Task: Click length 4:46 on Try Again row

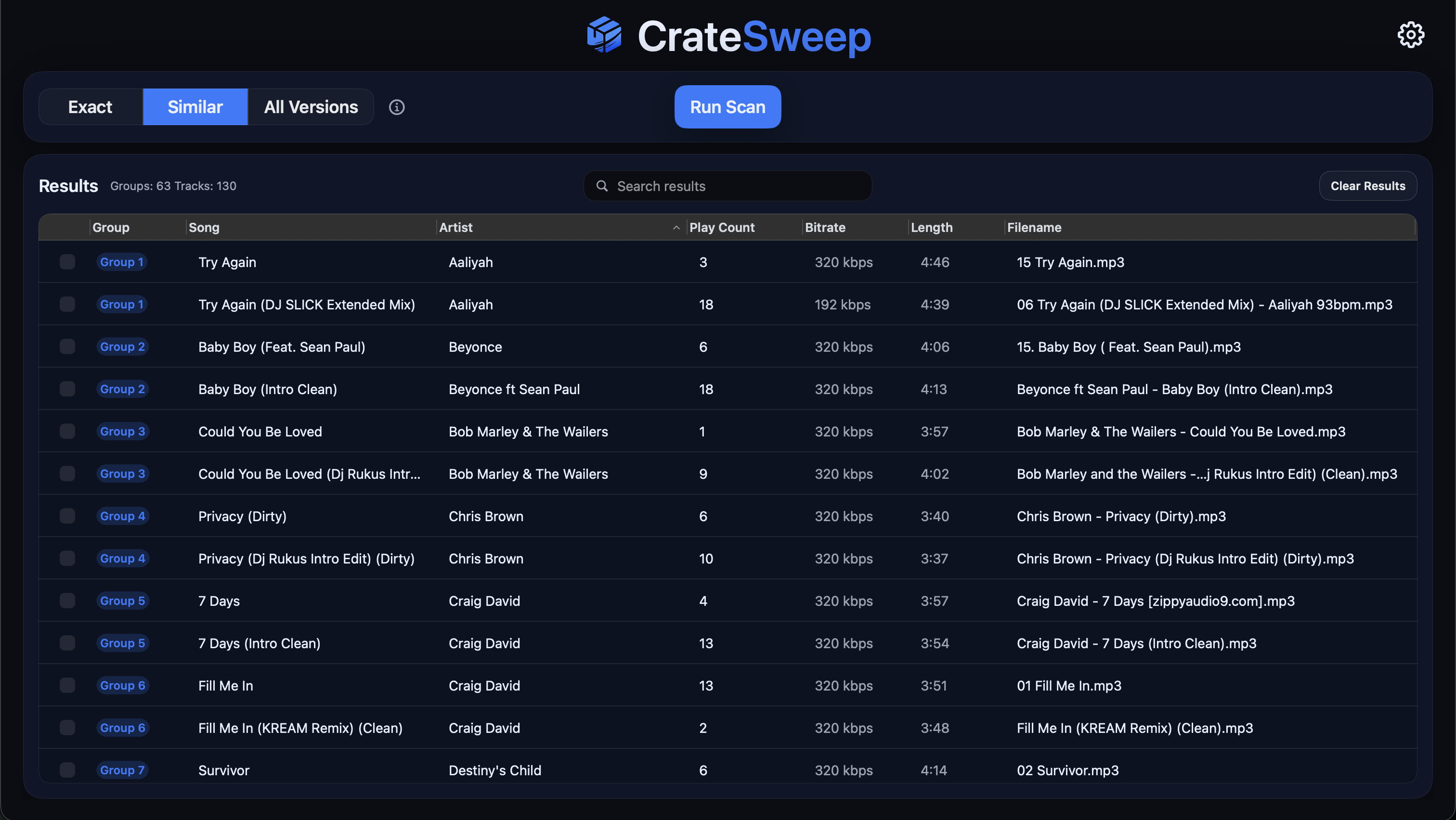Action: pyautogui.click(x=934, y=262)
